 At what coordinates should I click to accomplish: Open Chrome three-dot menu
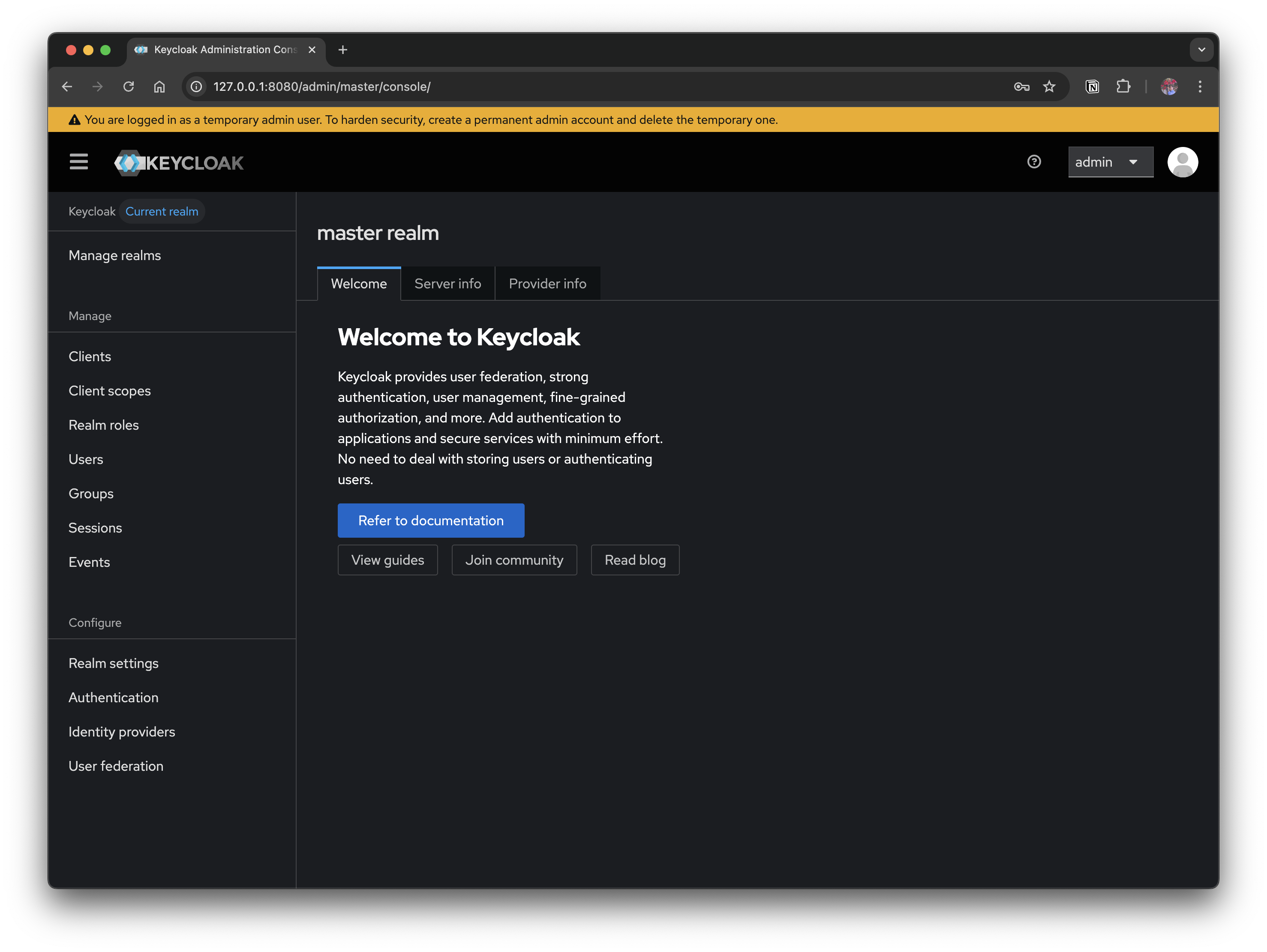click(x=1200, y=87)
